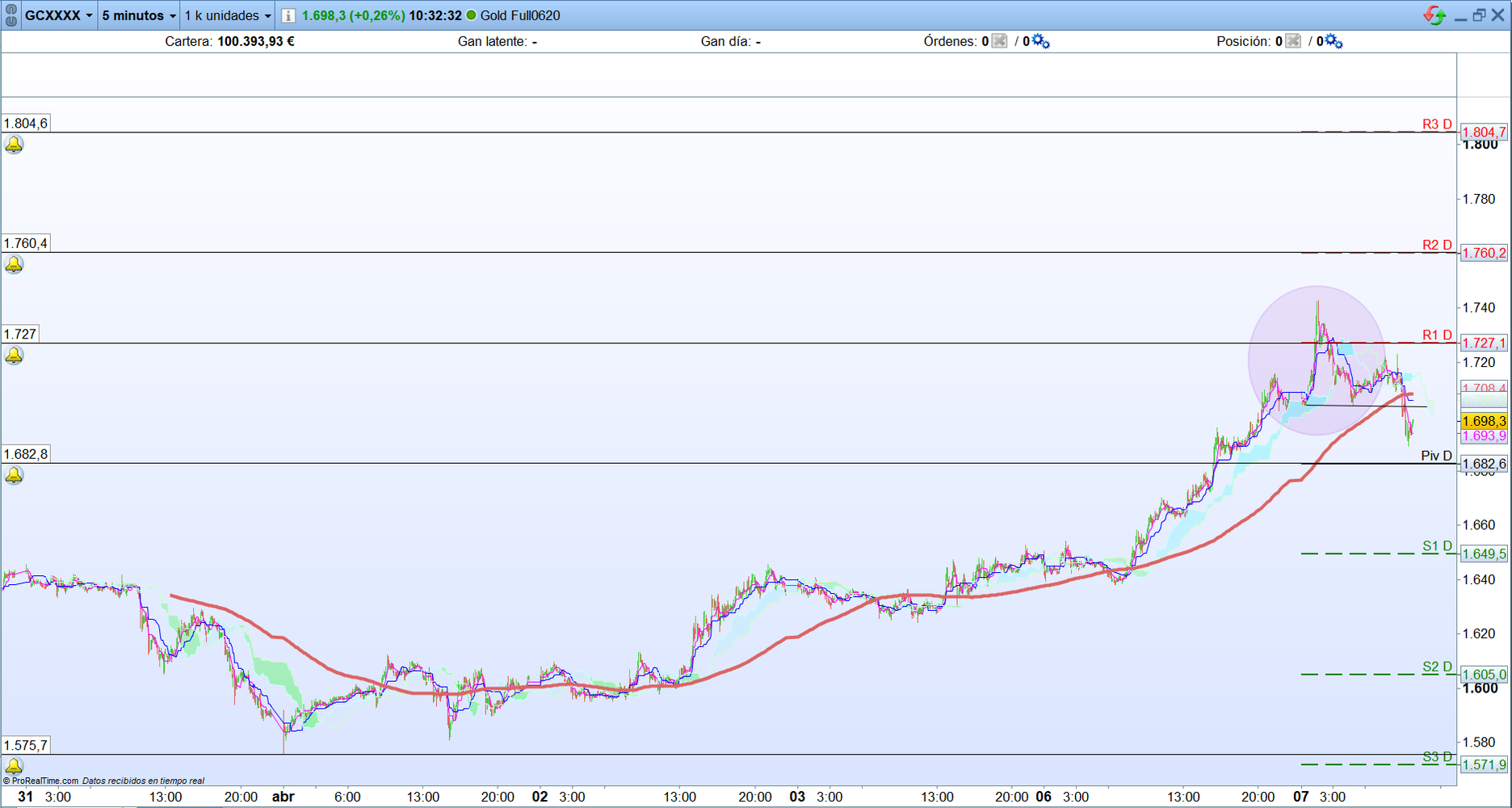This screenshot has width=1512, height=808.
Task: Click the green market status dot
Action: (x=472, y=15)
